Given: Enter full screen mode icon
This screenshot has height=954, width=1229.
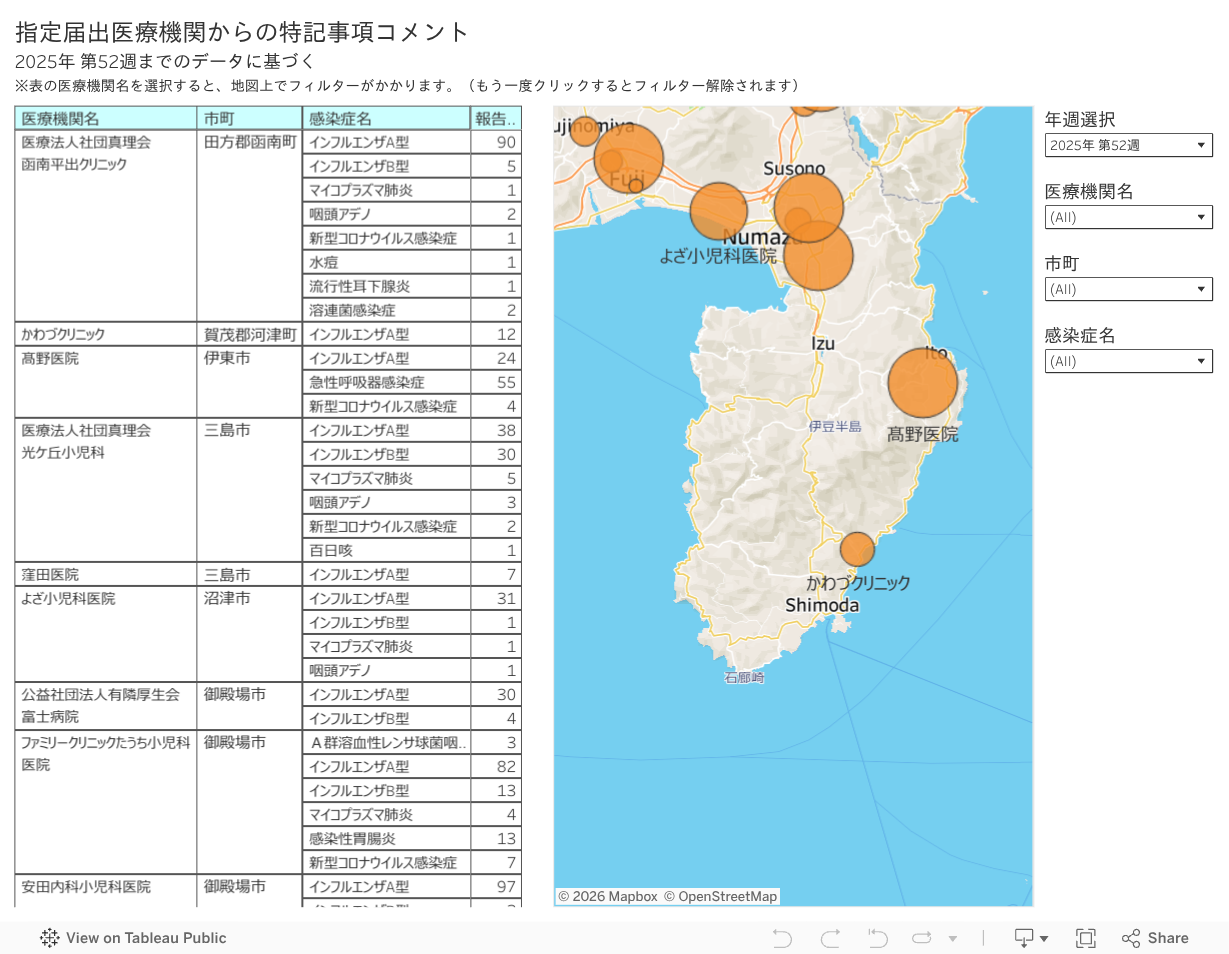Looking at the screenshot, I should [1085, 938].
